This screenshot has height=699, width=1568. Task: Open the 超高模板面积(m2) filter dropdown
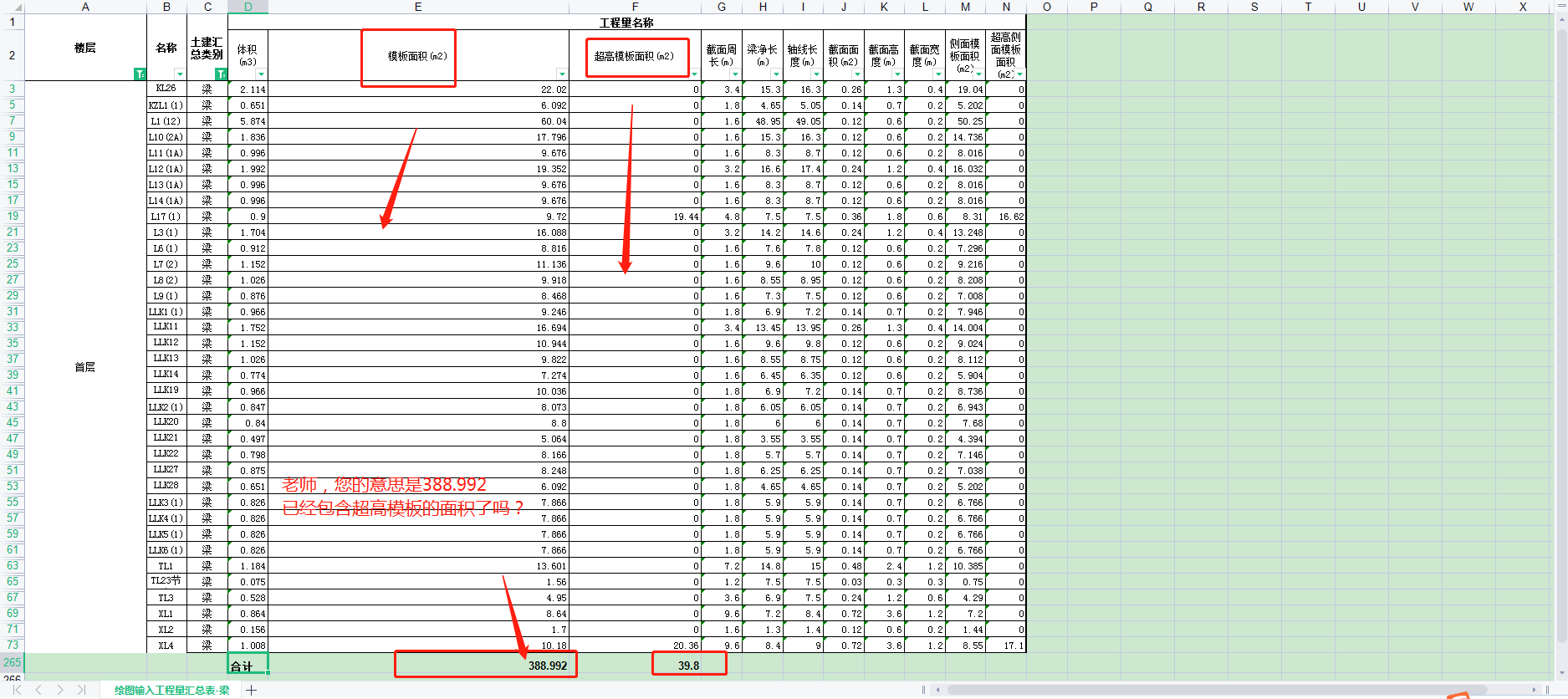tap(694, 74)
